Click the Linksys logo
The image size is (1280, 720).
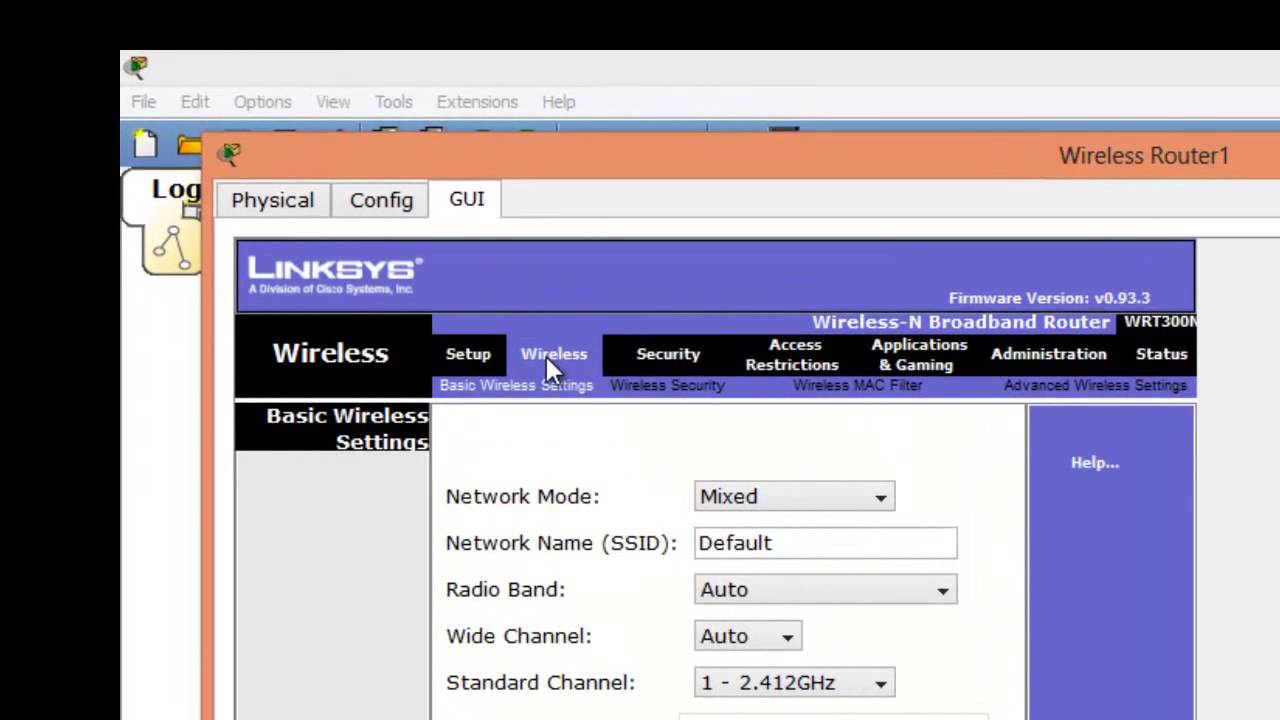335,275
